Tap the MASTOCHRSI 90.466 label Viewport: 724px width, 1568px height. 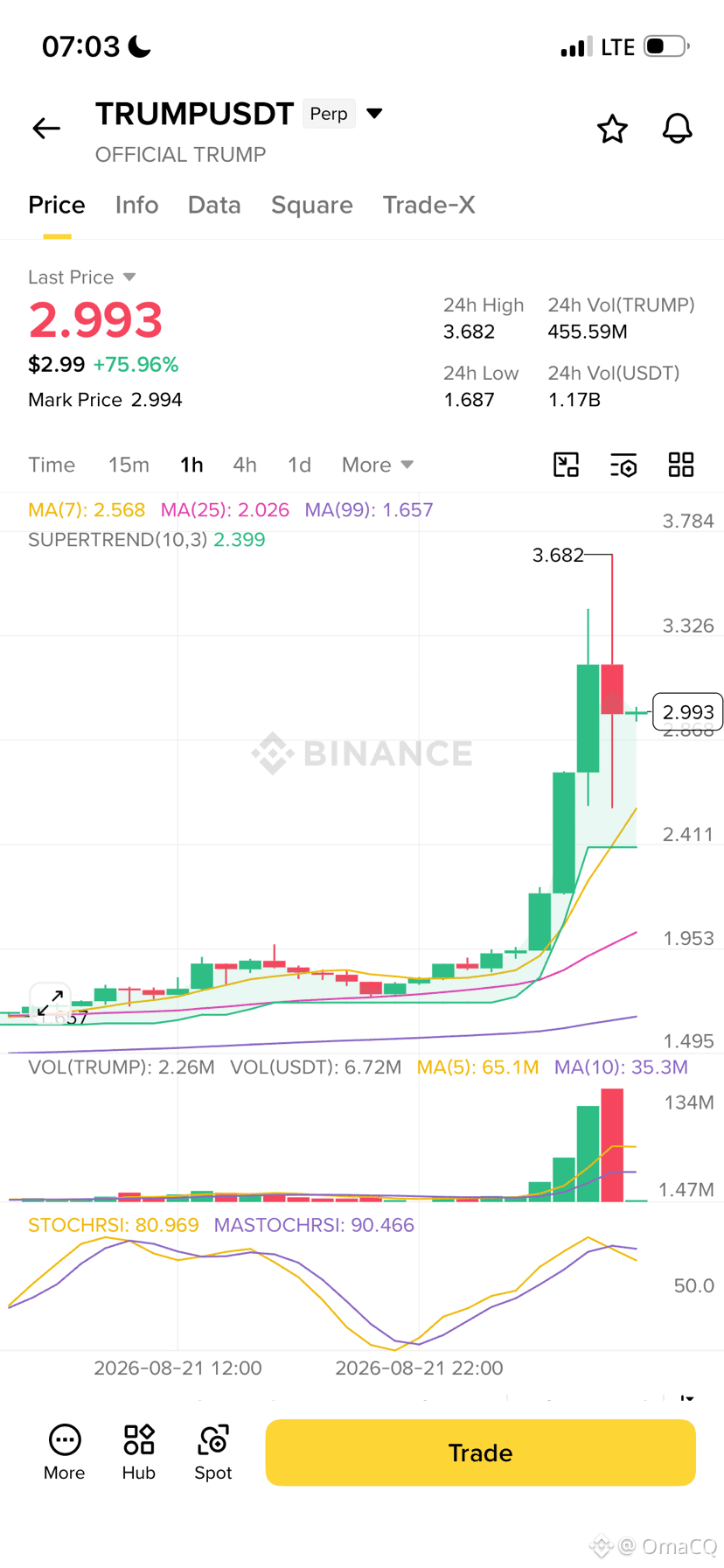pyautogui.click(x=314, y=1225)
